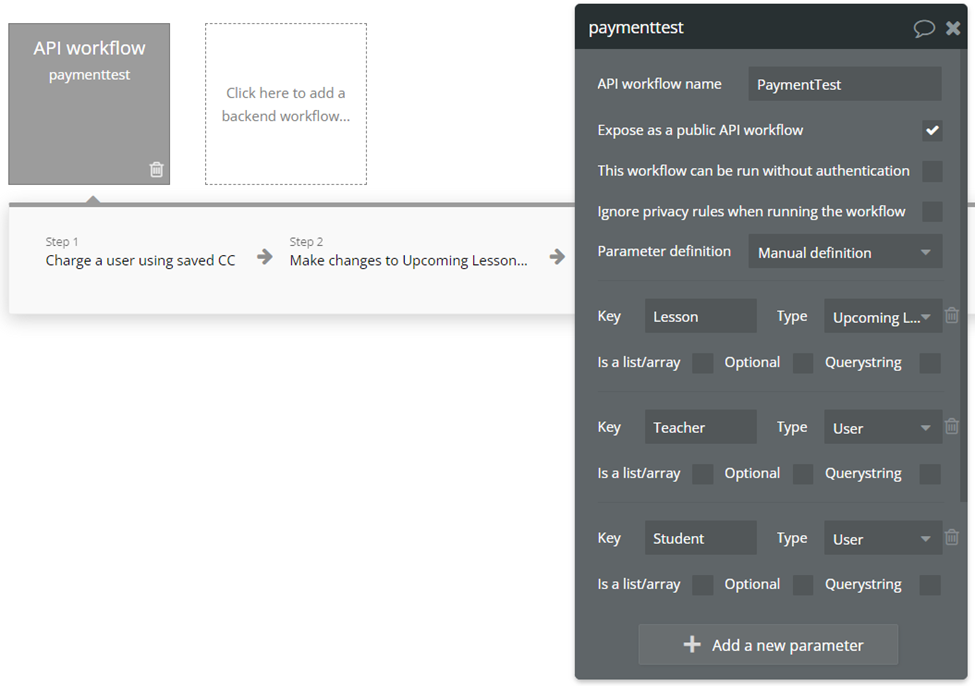Open Step 1 Charge a user using saved CC
975x686 pixels.
point(140,253)
